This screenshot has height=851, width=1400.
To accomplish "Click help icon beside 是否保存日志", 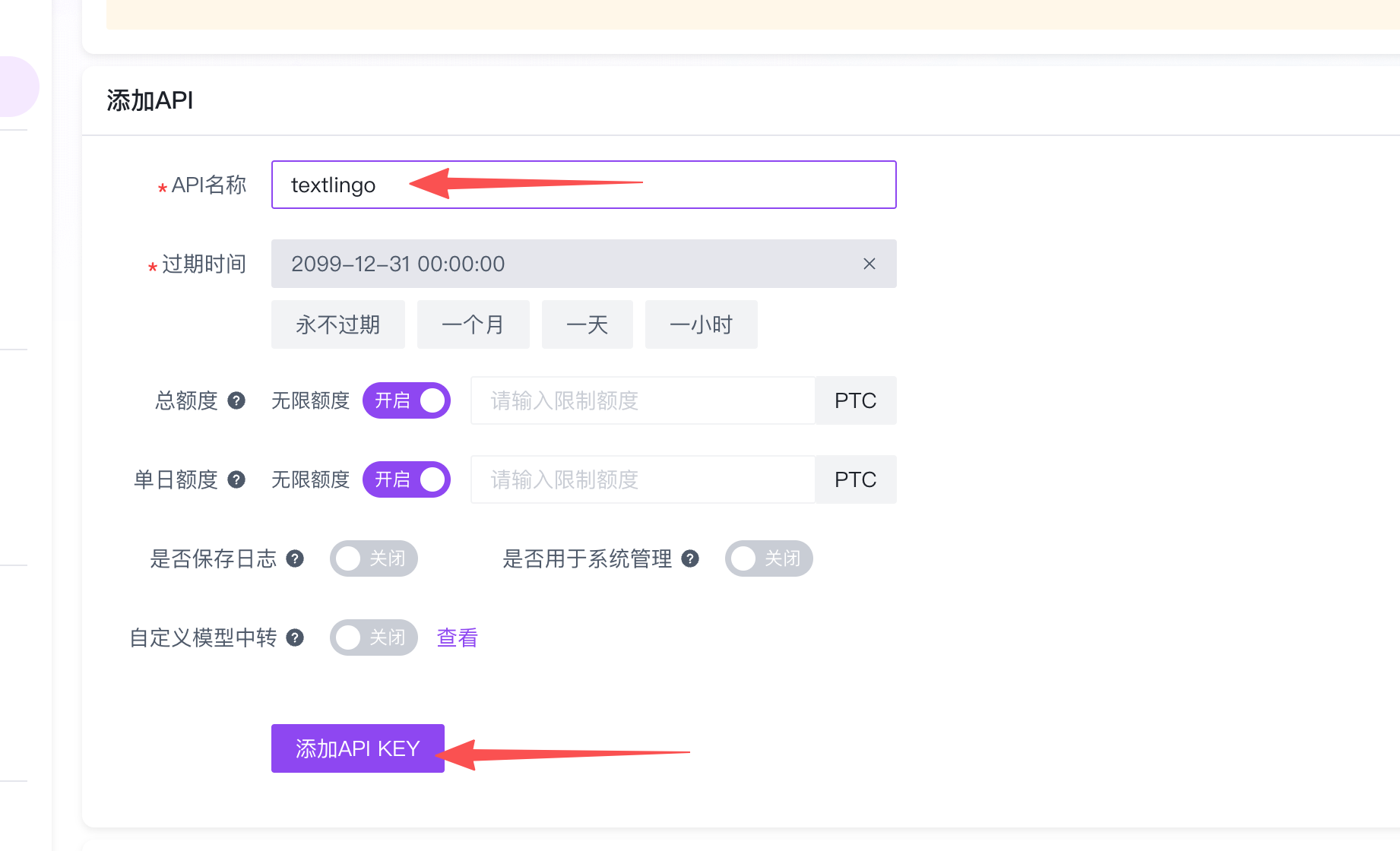I will coord(295,558).
